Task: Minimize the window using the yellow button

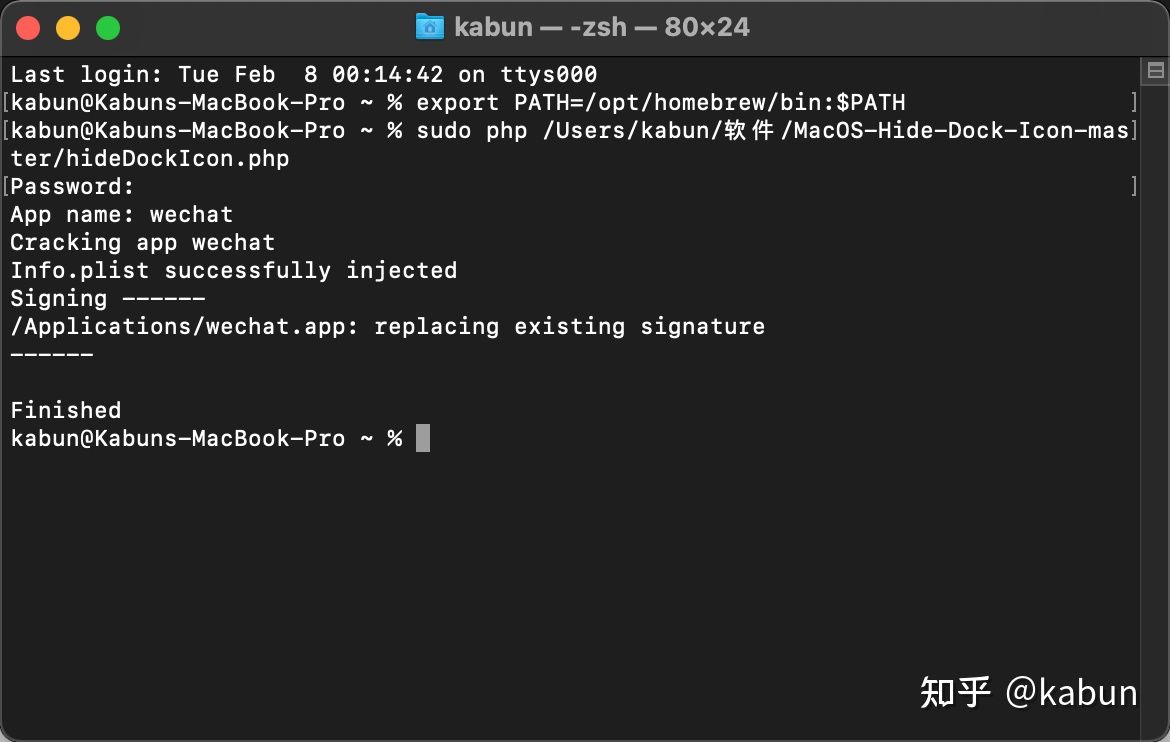Action: [x=68, y=28]
